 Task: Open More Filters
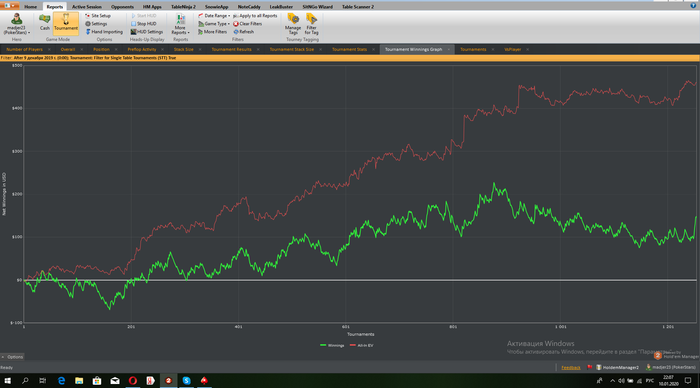coord(212,32)
